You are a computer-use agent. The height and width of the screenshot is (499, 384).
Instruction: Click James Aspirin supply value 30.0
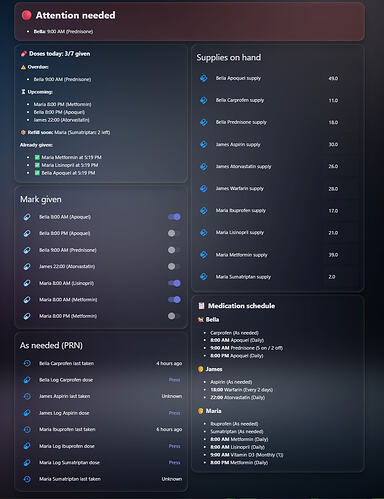pyautogui.click(x=333, y=144)
